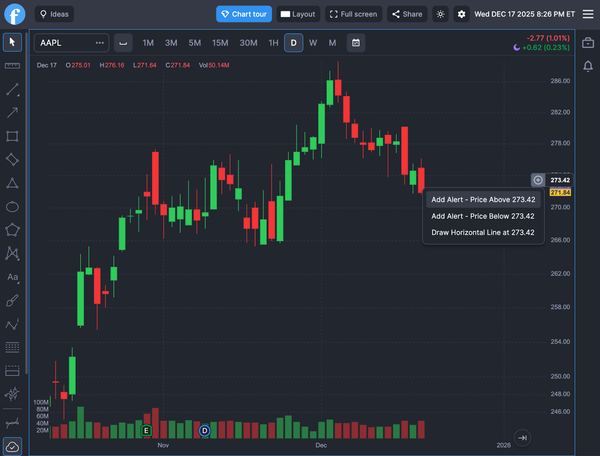Start the Chart tour
The width and height of the screenshot is (600, 456).
(243, 15)
